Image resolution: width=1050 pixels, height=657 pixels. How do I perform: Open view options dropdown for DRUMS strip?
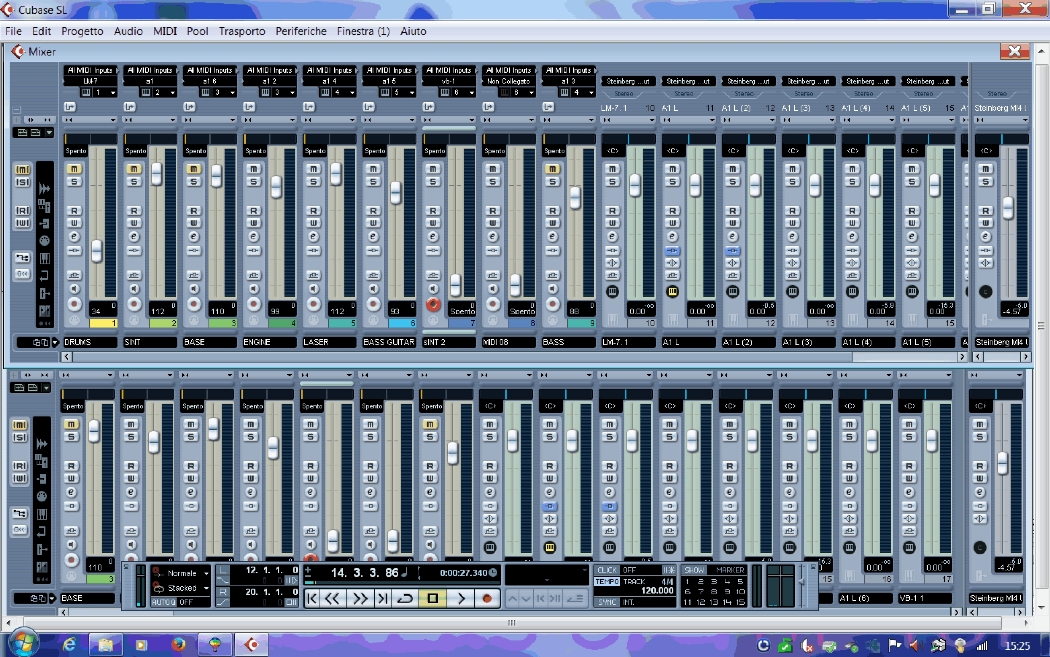click(112, 120)
